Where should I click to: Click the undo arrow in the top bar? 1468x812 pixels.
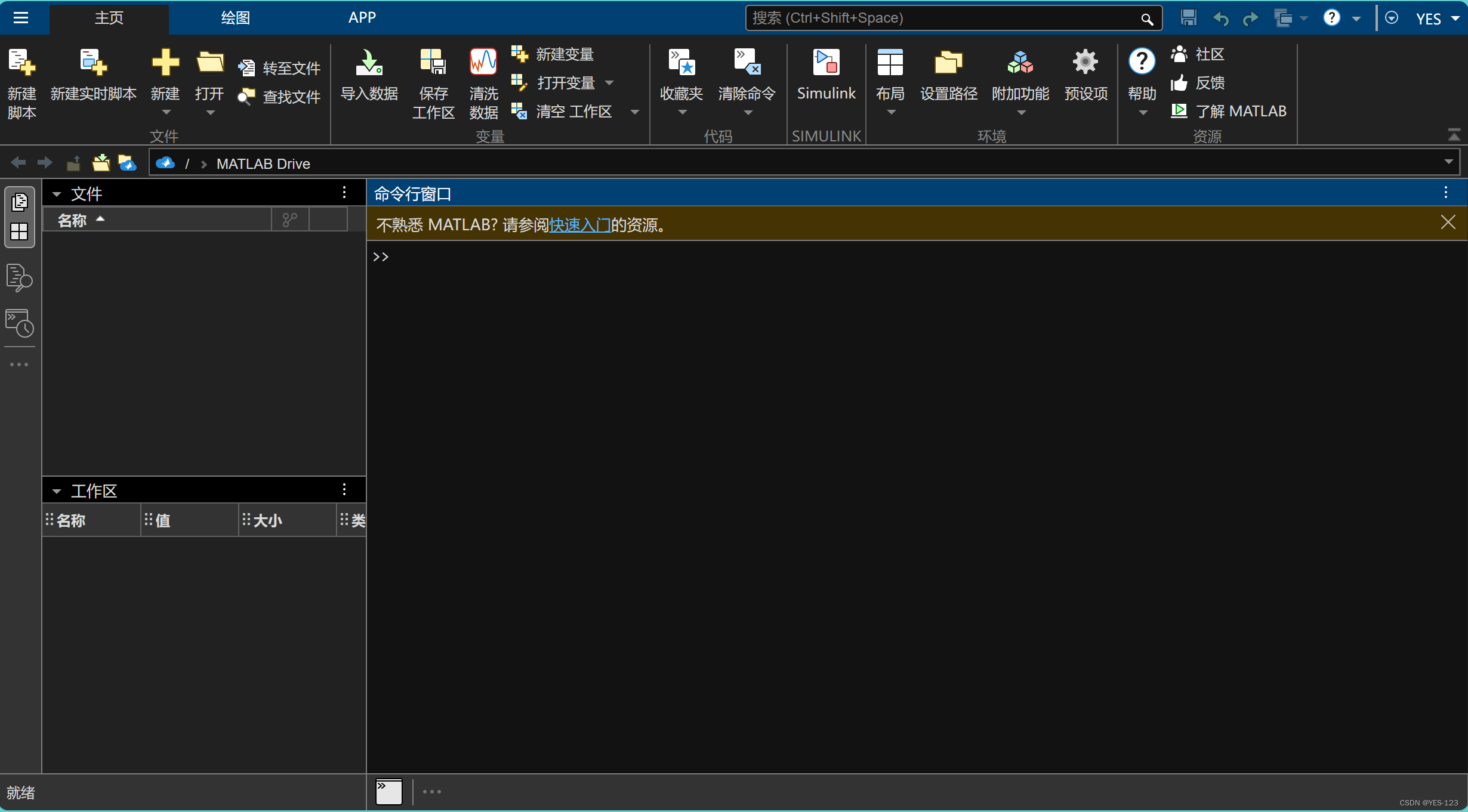tap(1221, 18)
